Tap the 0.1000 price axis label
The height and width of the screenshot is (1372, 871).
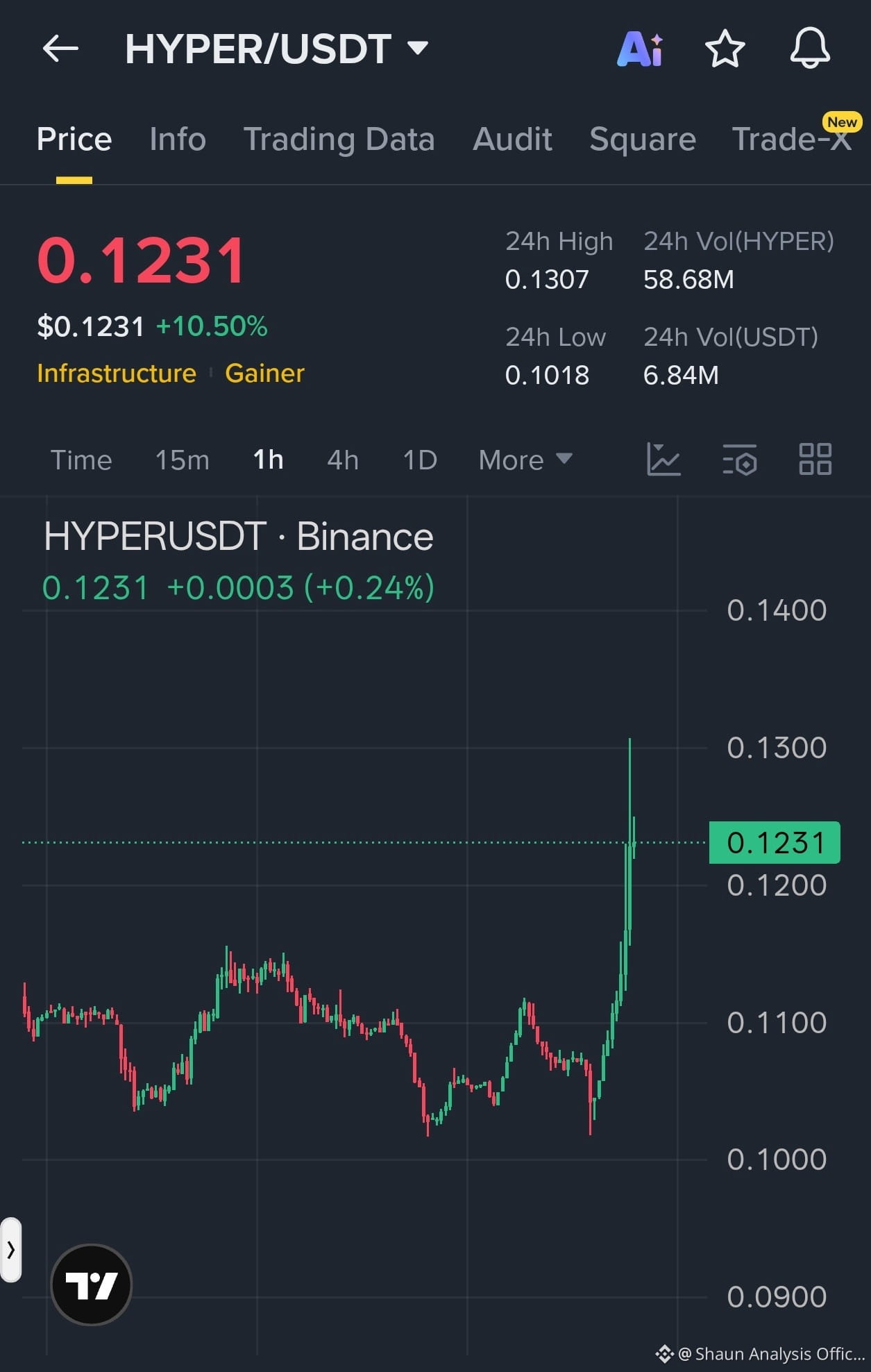click(x=777, y=1160)
